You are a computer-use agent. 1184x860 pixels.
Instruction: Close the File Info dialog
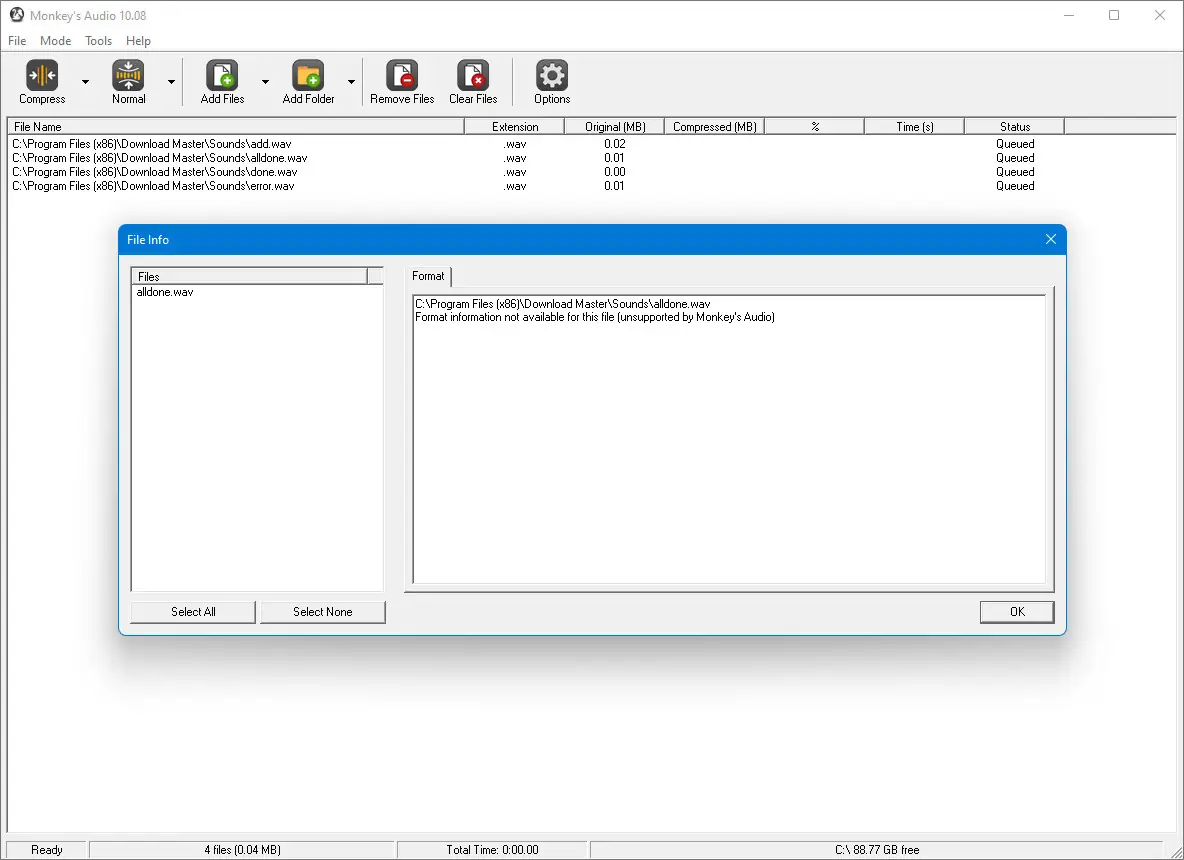pyautogui.click(x=1050, y=239)
